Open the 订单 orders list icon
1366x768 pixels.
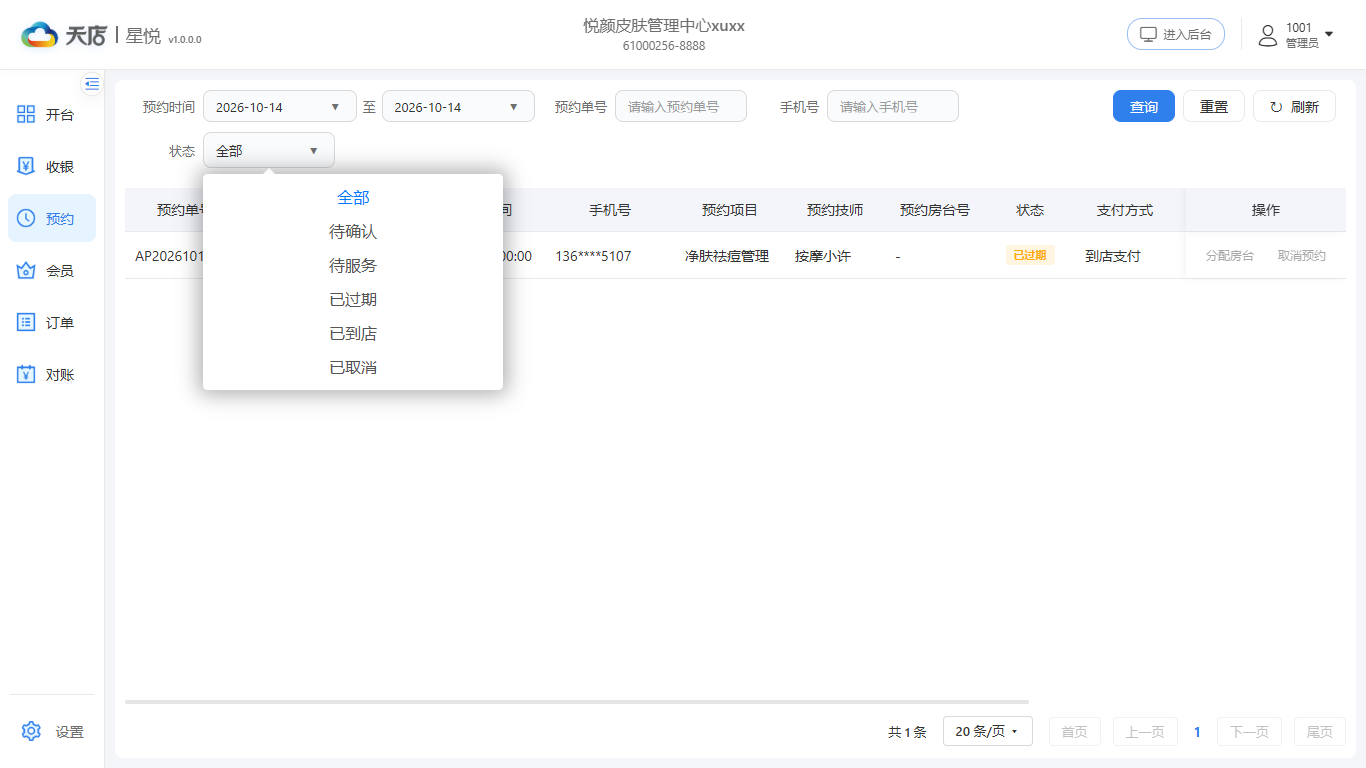pyautogui.click(x=27, y=323)
